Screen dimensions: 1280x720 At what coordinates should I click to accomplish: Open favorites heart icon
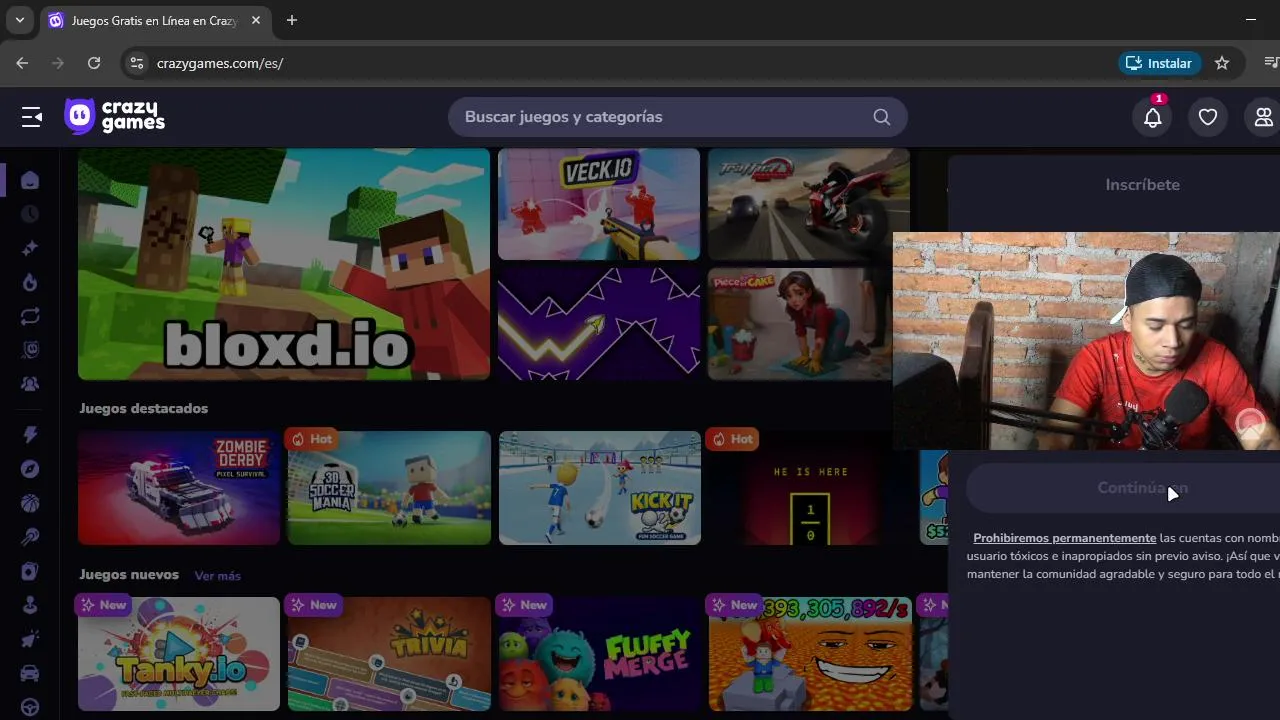(x=1208, y=117)
